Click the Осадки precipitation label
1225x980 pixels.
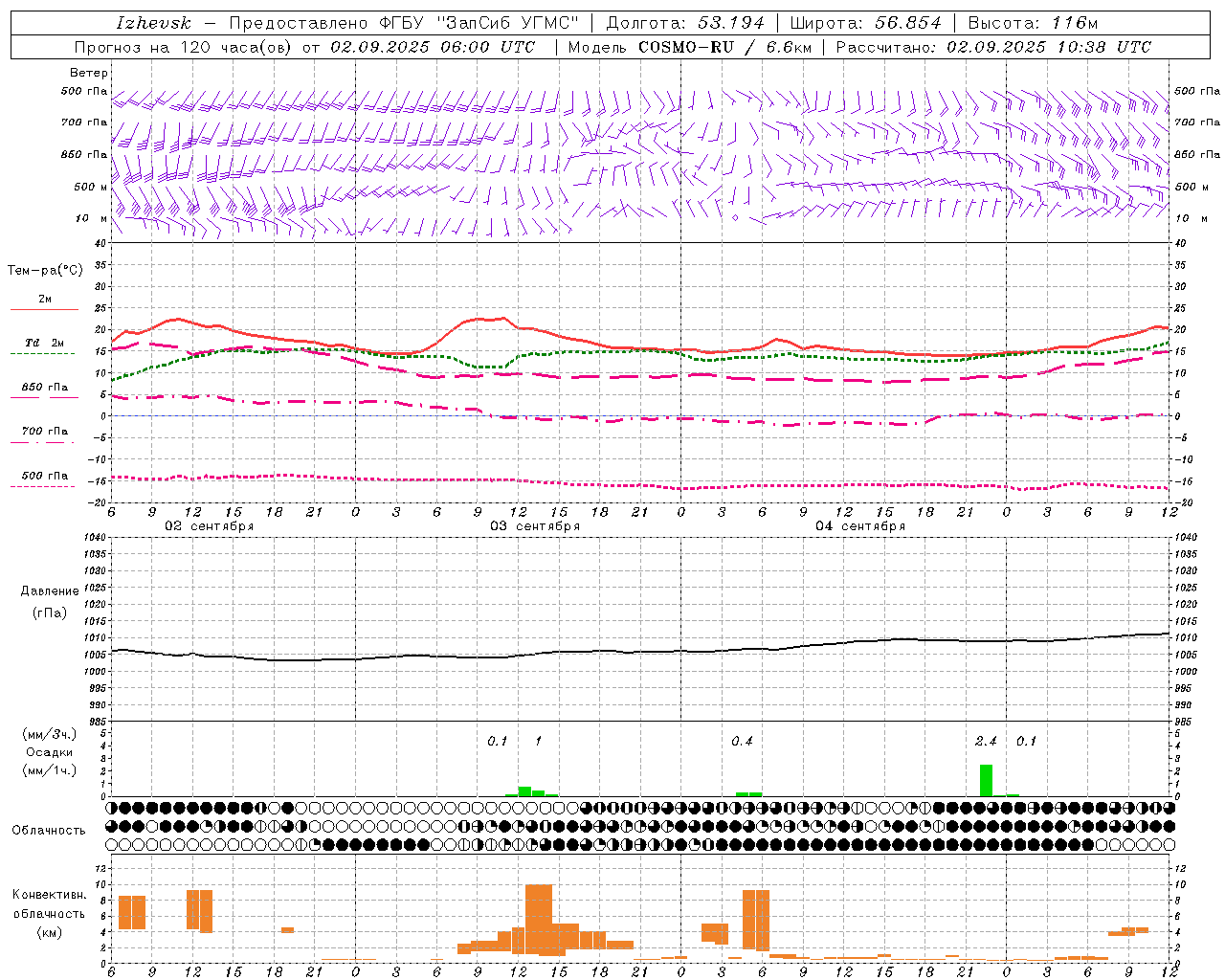(50, 753)
